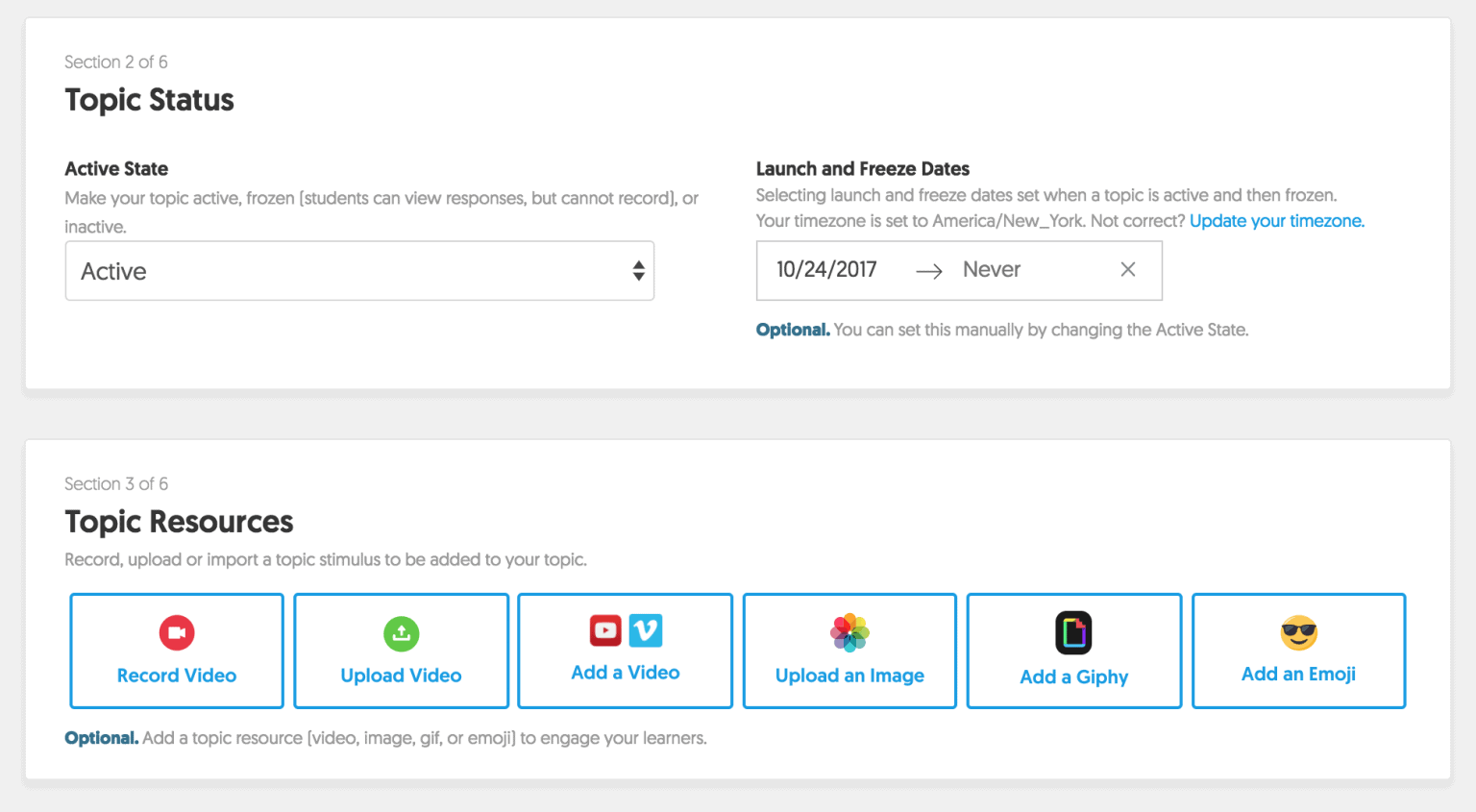This screenshot has height=812, width=1476.
Task: Click the blue Vimeo icon
Action: [646, 630]
